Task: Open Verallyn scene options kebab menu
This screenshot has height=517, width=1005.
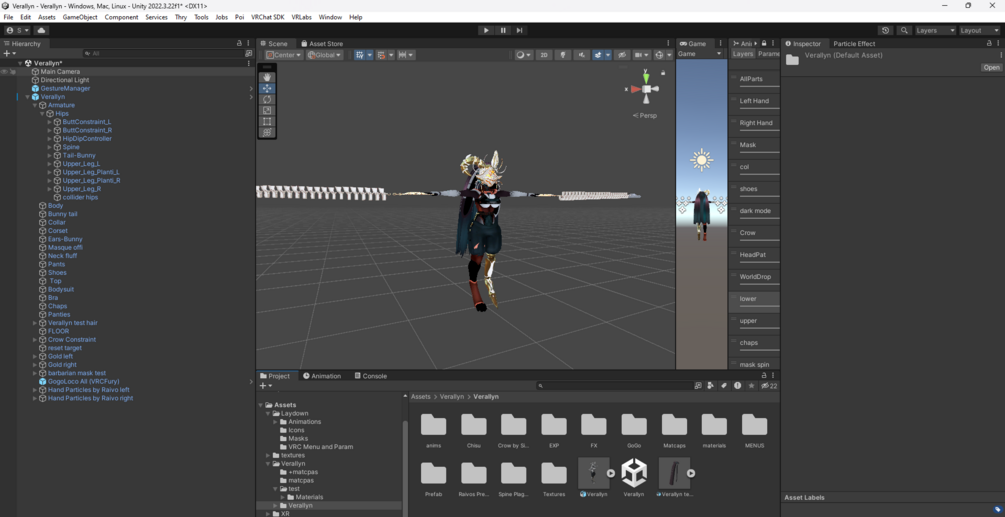Action: point(249,63)
